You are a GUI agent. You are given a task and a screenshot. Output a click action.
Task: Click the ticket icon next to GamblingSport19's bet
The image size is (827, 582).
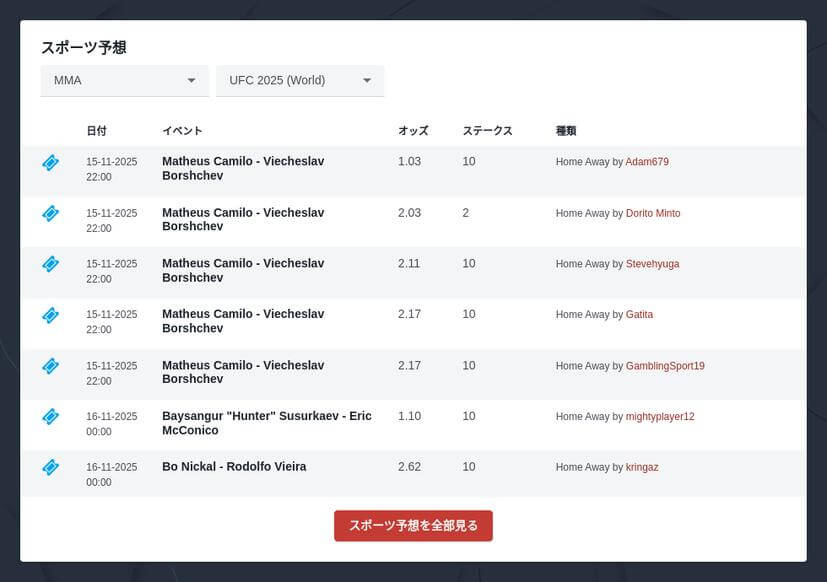(x=50, y=366)
